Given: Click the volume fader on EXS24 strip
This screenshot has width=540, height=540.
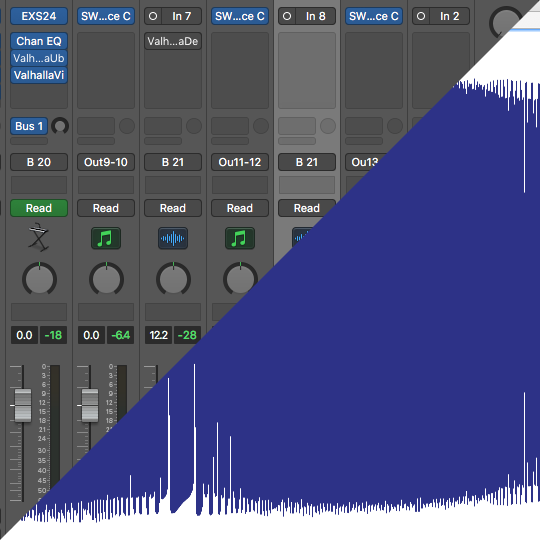Looking at the screenshot, I should point(23,405).
